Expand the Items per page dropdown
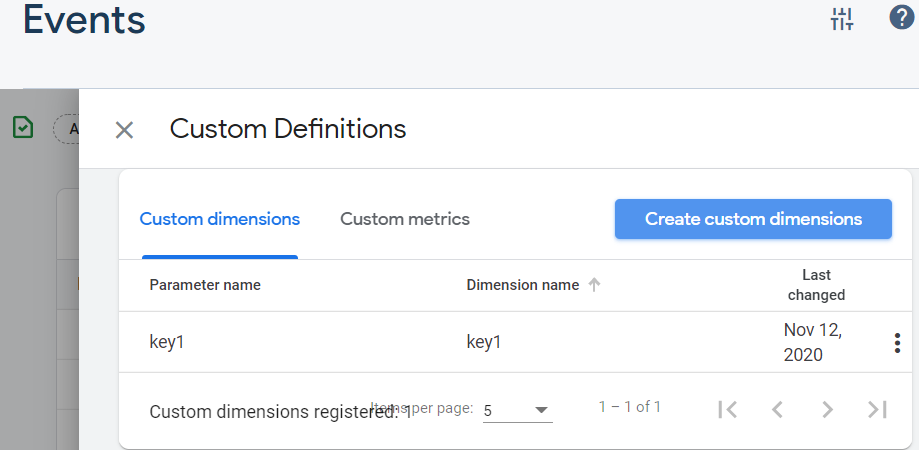Image resolution: width=919 pixels, height=450 pixels. 517,410
